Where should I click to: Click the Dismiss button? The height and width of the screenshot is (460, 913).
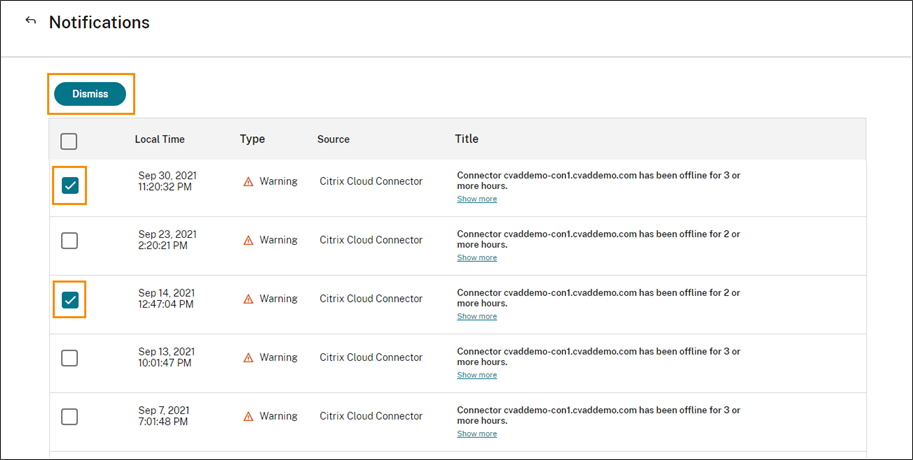[90, 94]
